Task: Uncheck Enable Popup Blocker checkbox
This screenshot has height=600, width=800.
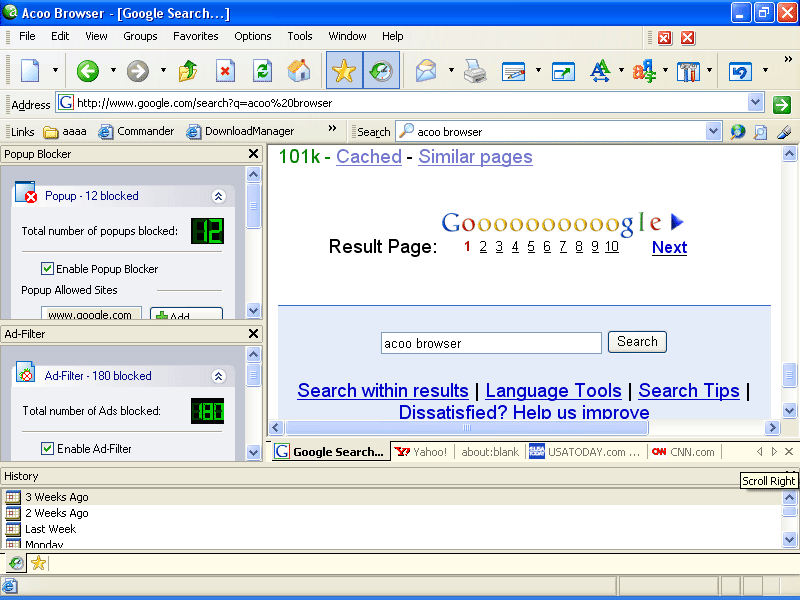Action: [x=47, y=268]
